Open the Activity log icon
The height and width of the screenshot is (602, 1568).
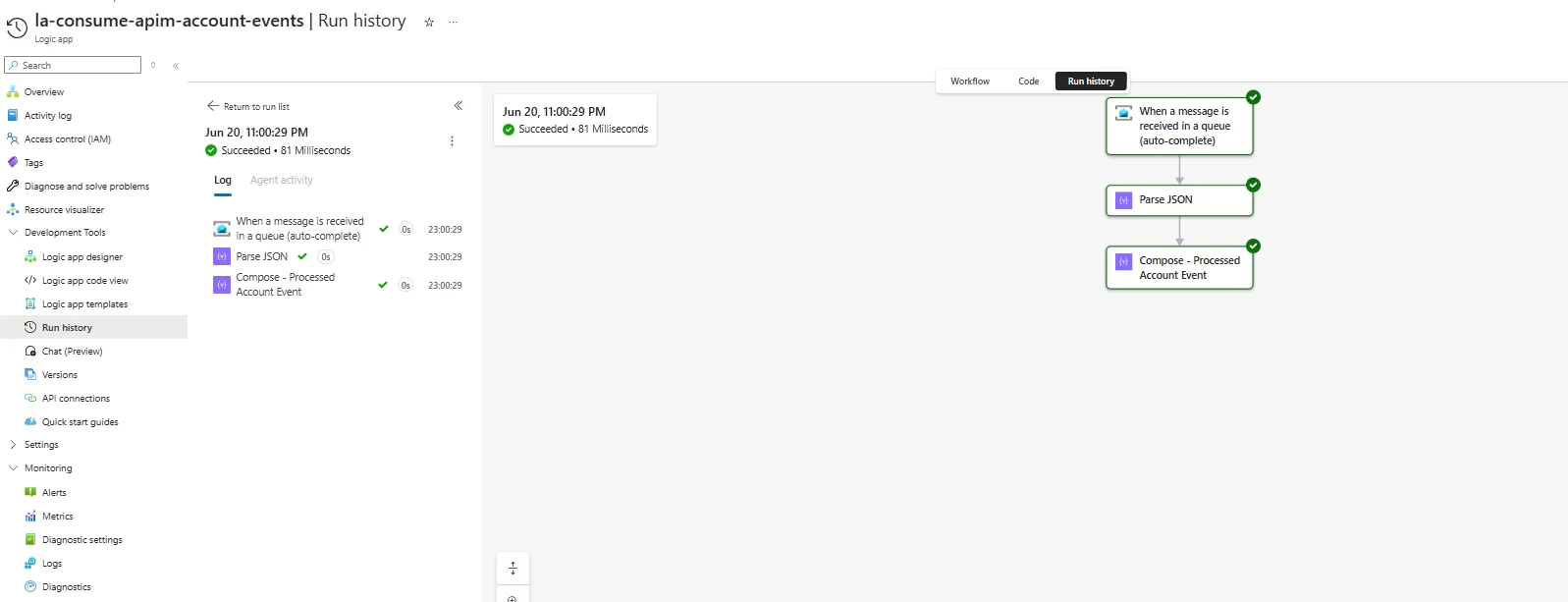click(x=13, y=115)
